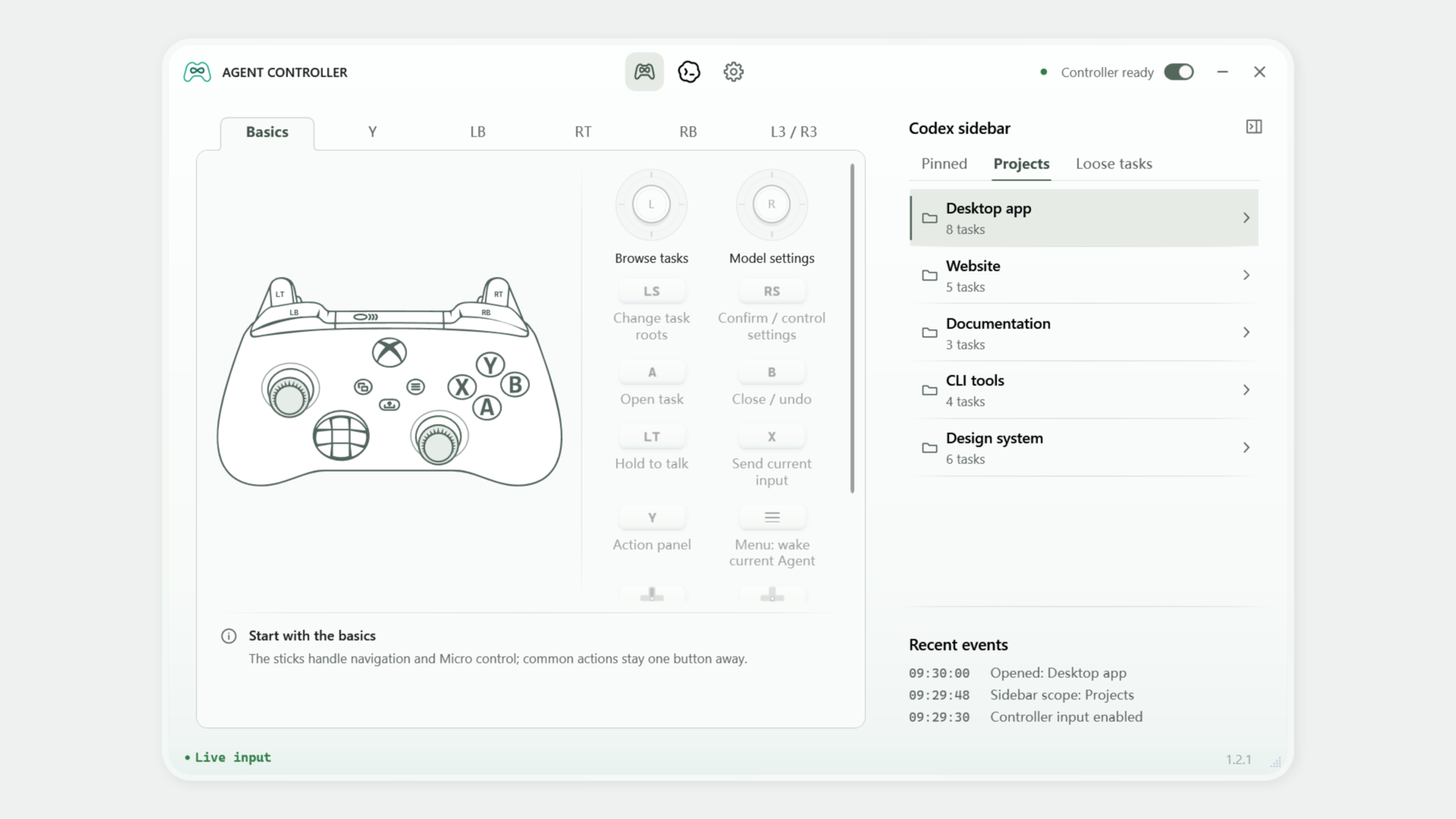Viewport: 1456px width, 819px height.
Task: Collapse the Codex sidebar panel icon
Action: point(1254,127)
